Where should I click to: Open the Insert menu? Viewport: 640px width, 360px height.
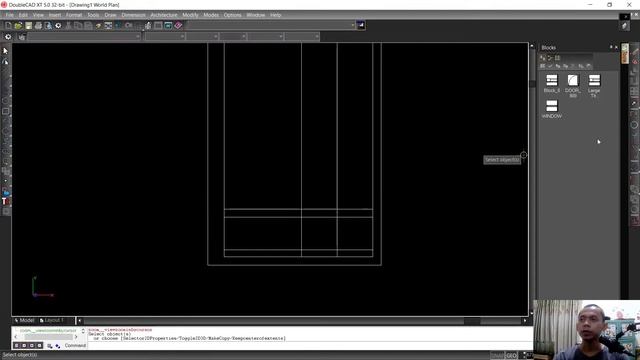click(55, 15)
